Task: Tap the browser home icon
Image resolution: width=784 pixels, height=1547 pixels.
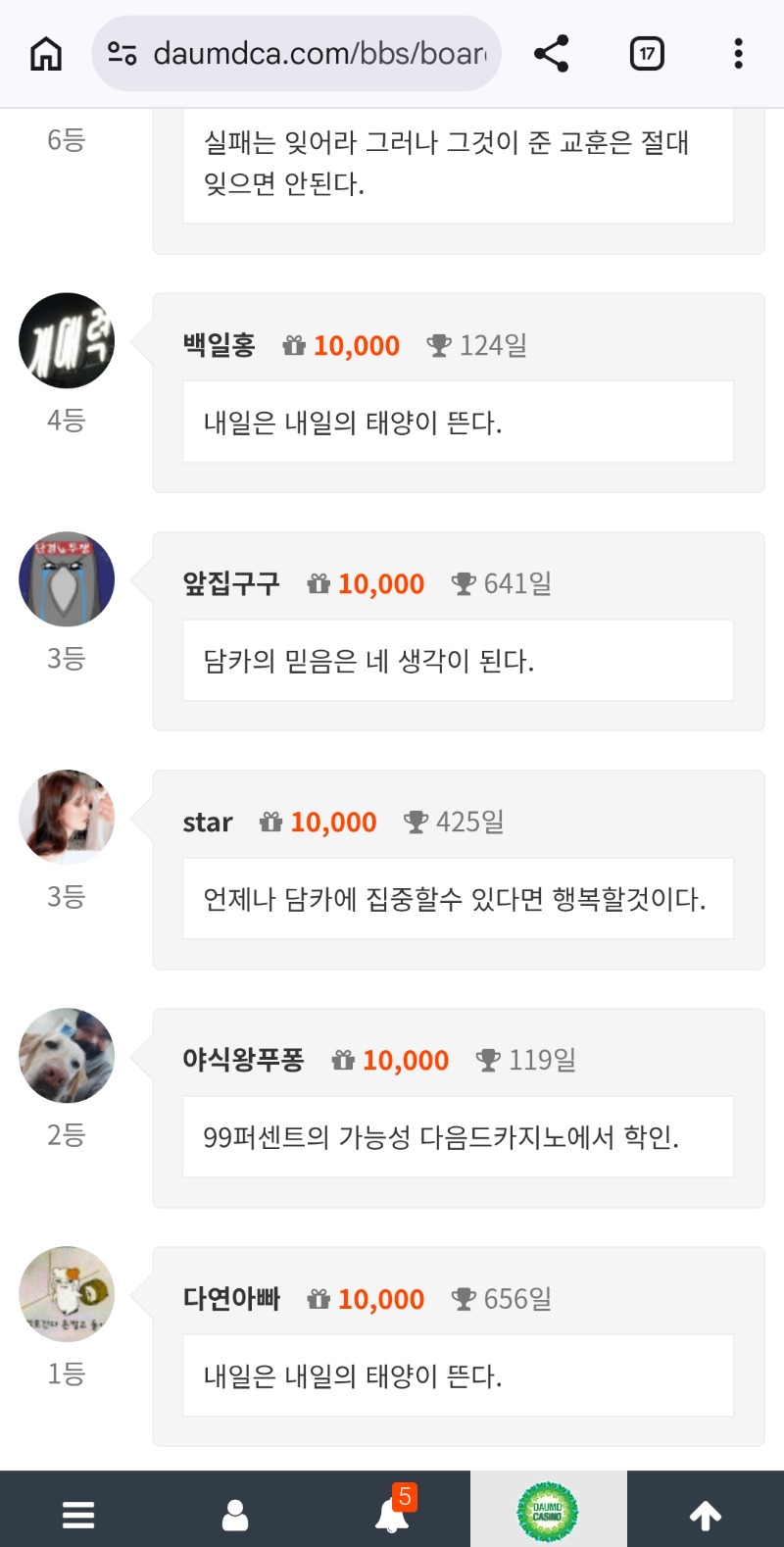Action: click(46, 54)
